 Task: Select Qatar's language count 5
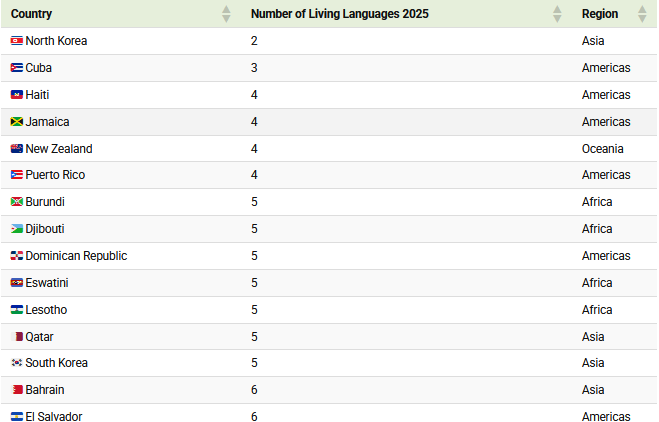[254, 337]
